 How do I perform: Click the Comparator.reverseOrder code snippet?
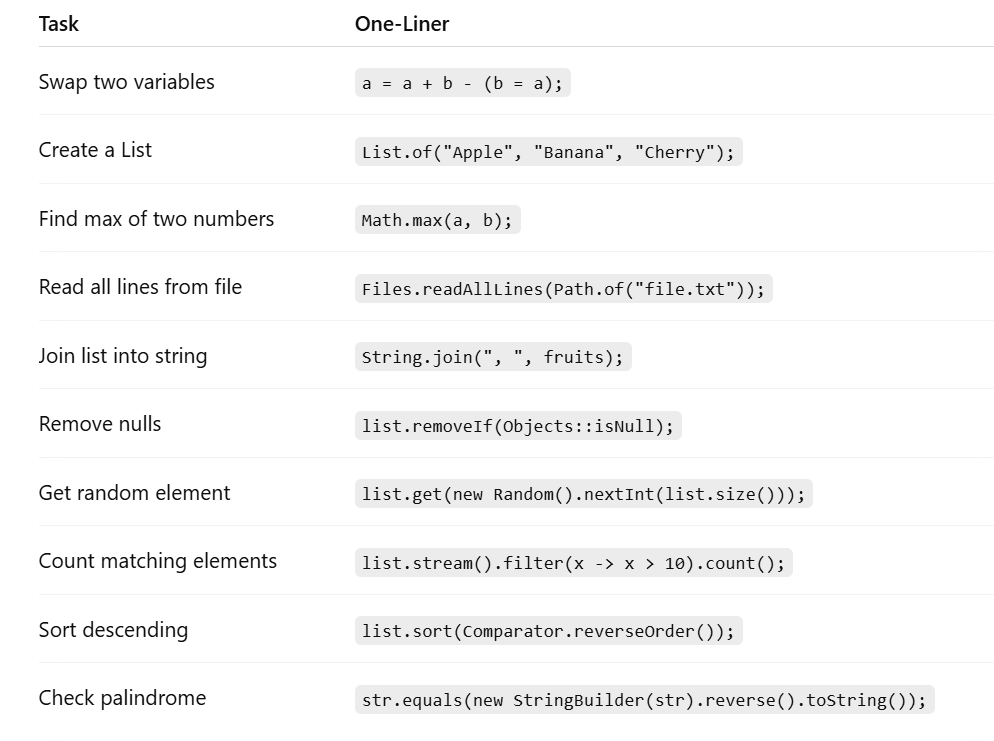click(548, 631)
